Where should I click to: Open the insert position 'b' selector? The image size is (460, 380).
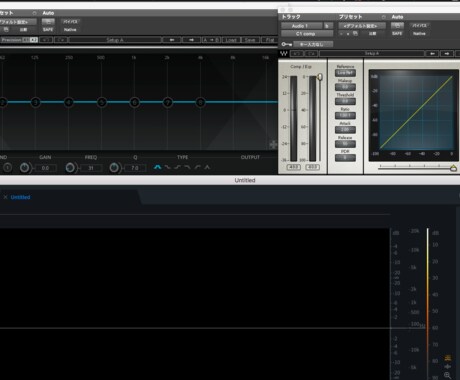(328, 26)
